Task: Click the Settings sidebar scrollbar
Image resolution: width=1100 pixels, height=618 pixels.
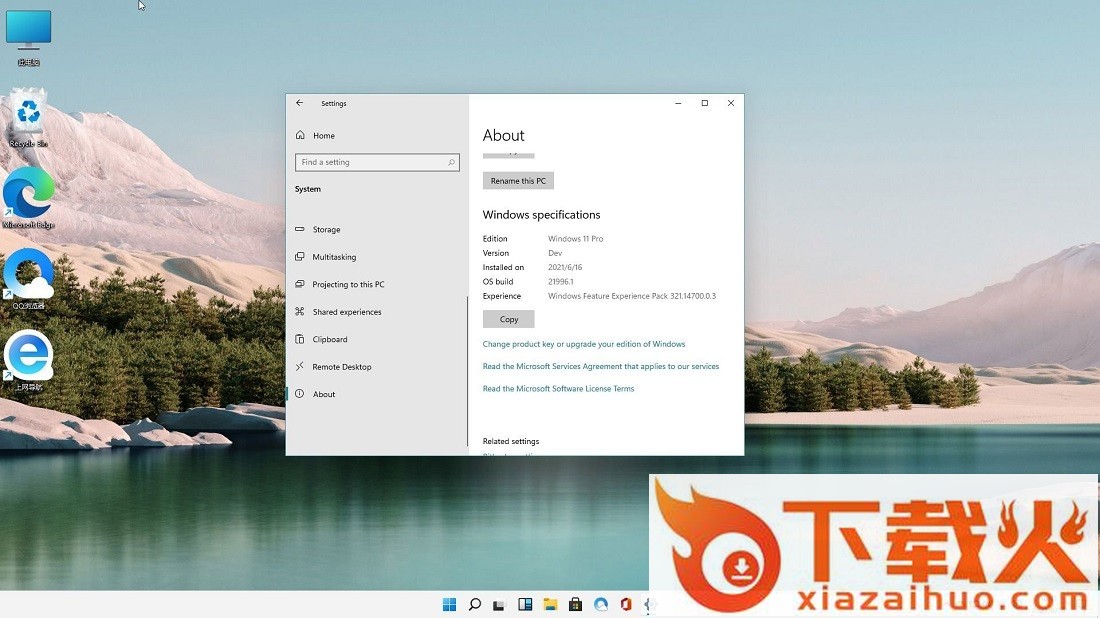Action: pos(467,372)
